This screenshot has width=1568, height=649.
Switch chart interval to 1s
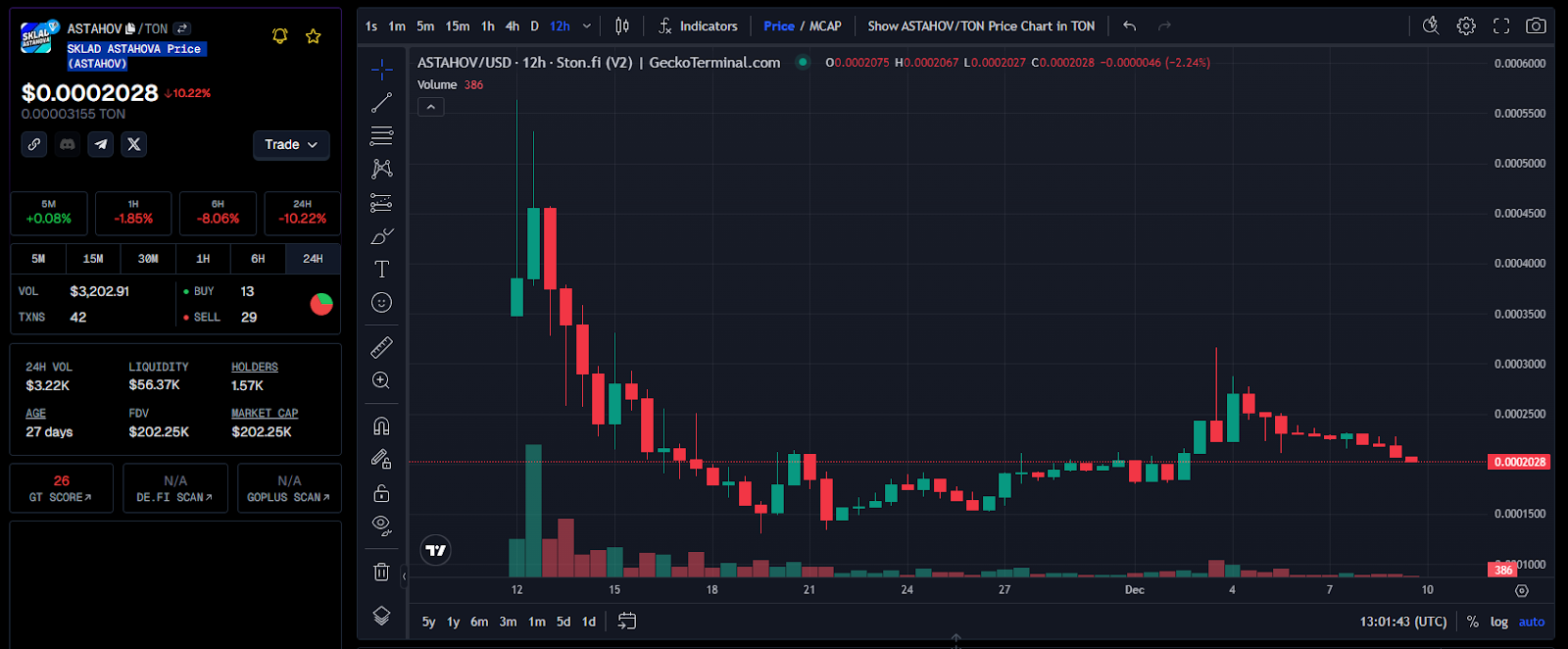click(371, 26)
